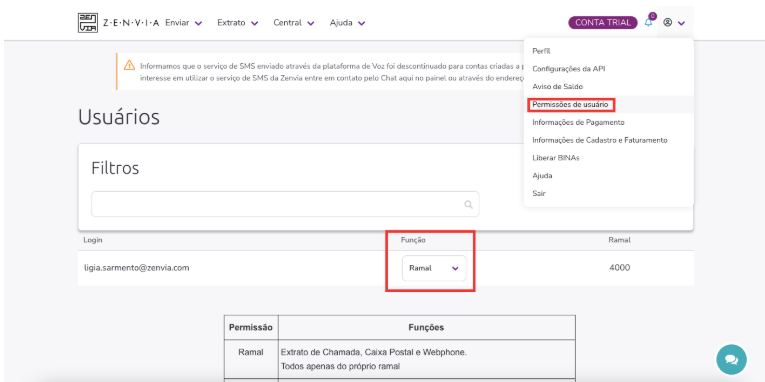The height and width of the screenshot is (382, 765).
Task: Focus the Filtros search input field
Action: coord(285,204)
